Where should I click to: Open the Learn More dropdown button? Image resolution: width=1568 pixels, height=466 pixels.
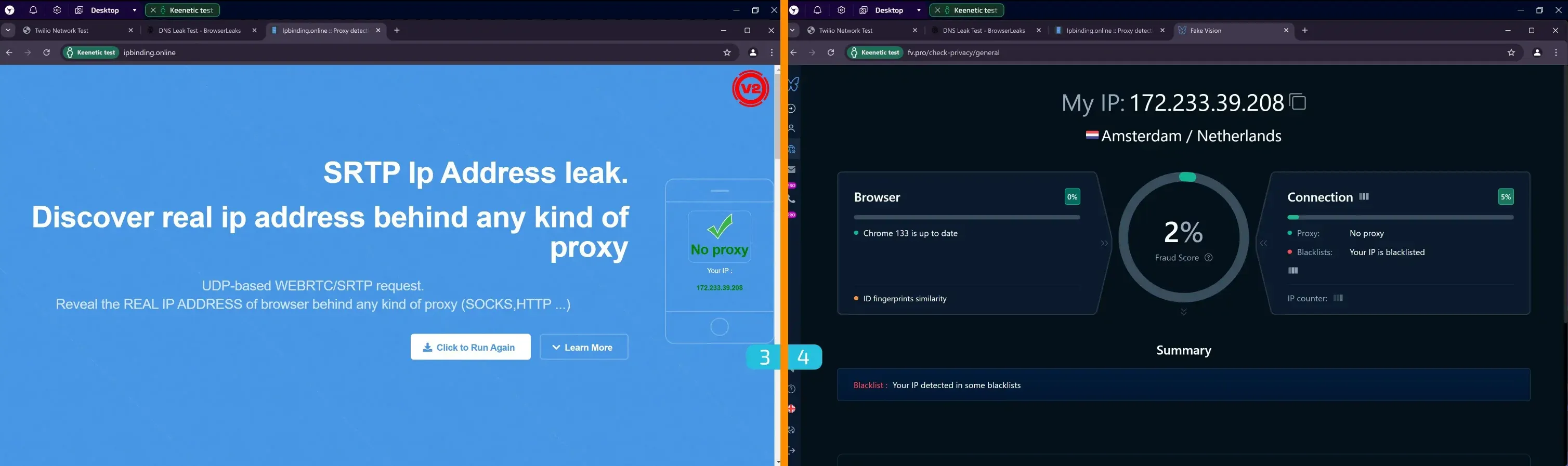pyautogui.click(x=584, y=348)
